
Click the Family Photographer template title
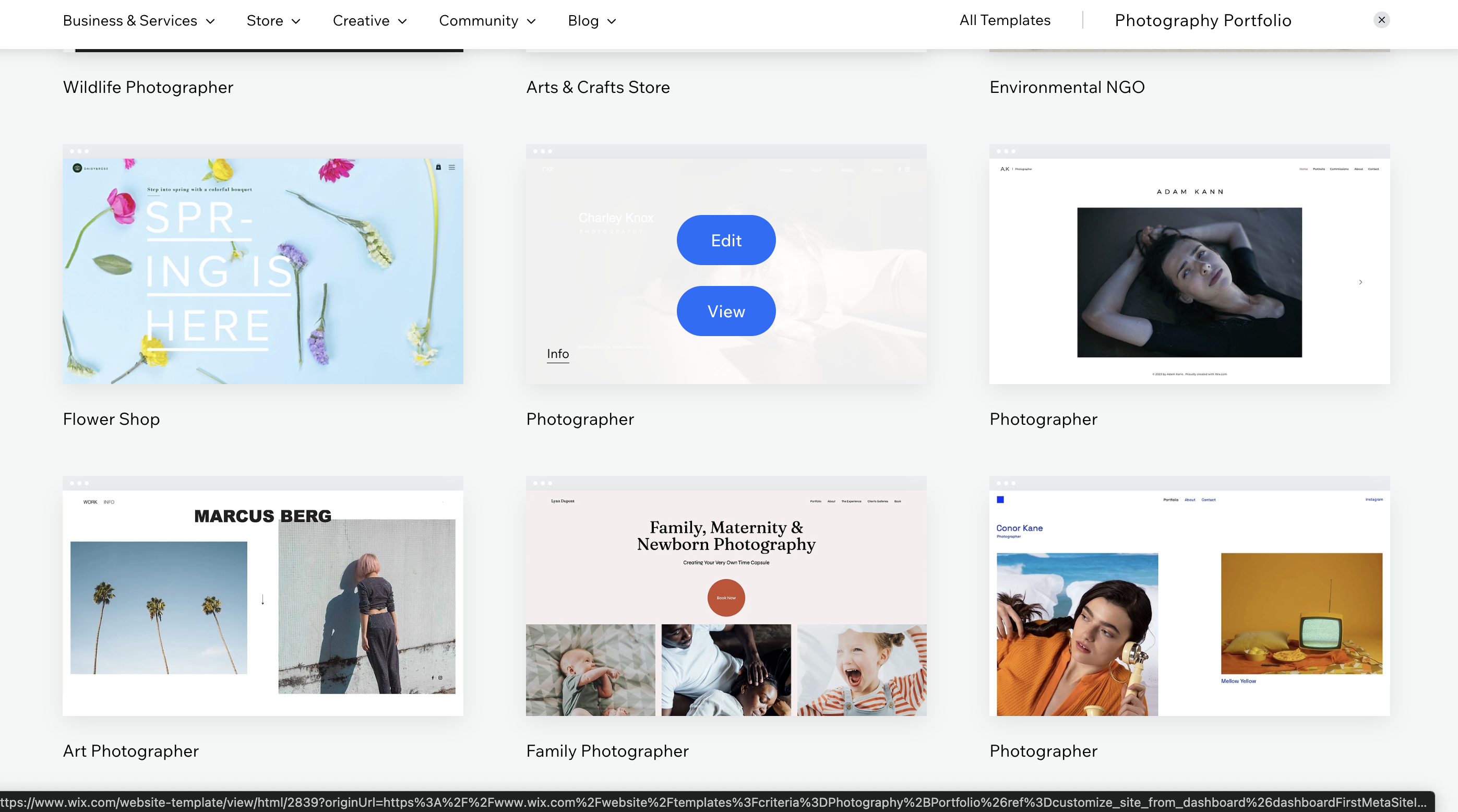click(x=607, y=751)
